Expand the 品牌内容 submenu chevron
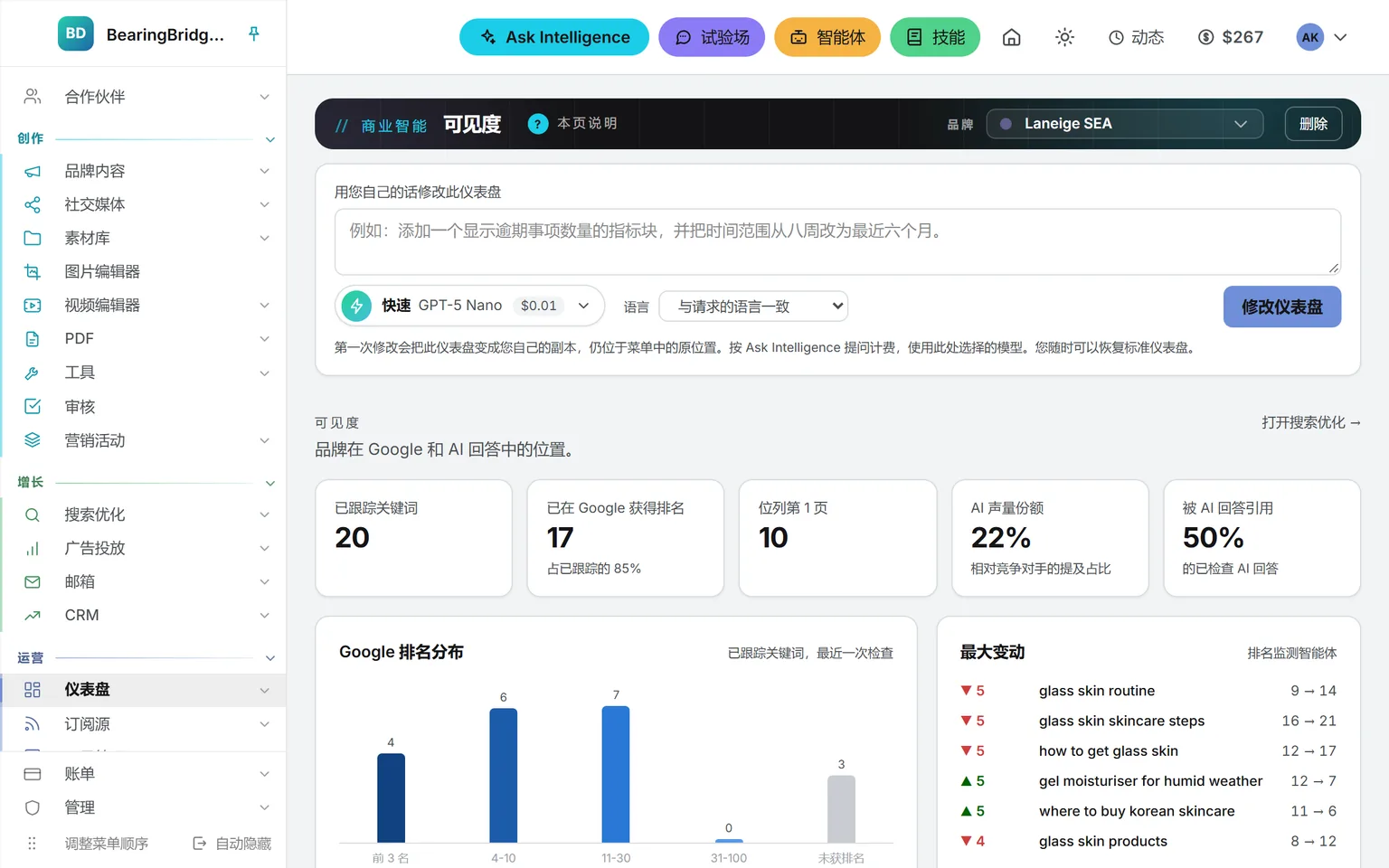This screenshot has height=868, width=1389. [x=265, y=171]
